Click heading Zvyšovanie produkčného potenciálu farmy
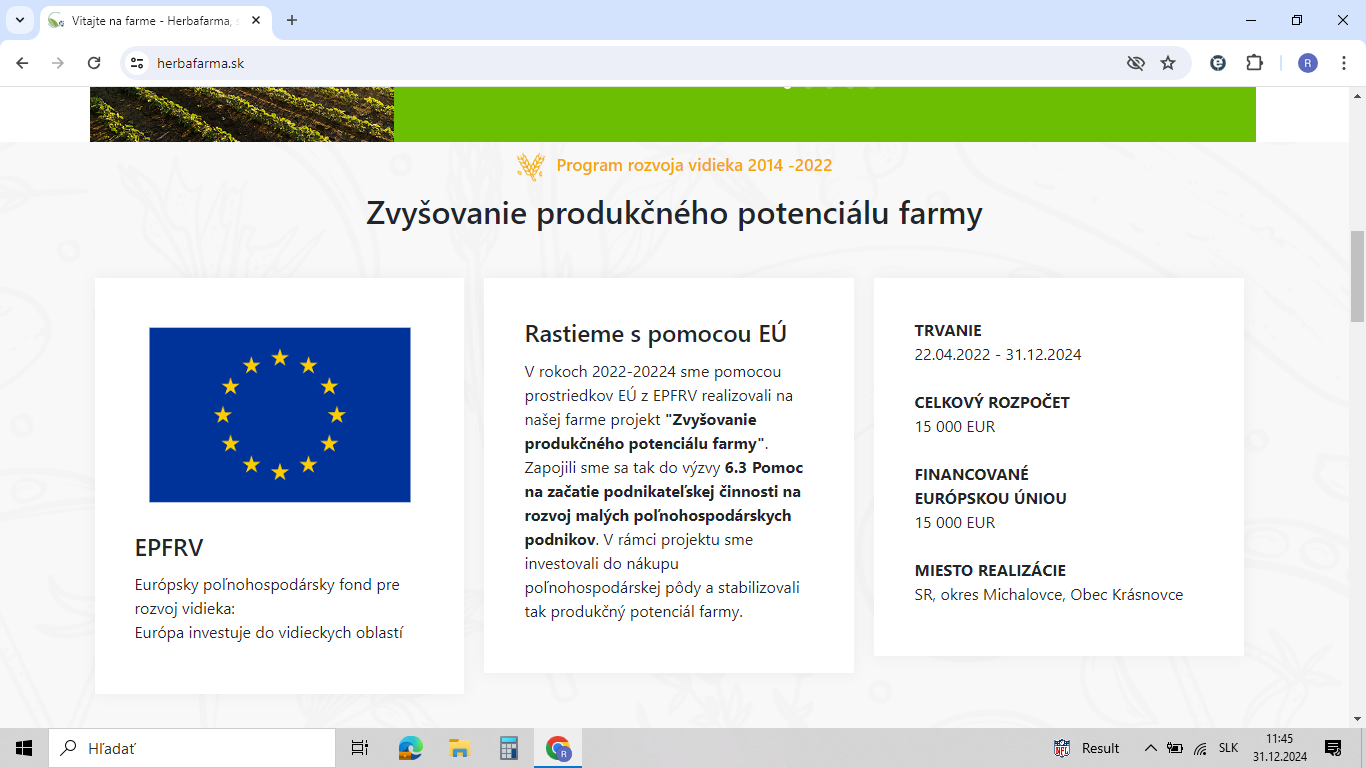This screenshot has height=768, width=1366. [x=675, y=213]
